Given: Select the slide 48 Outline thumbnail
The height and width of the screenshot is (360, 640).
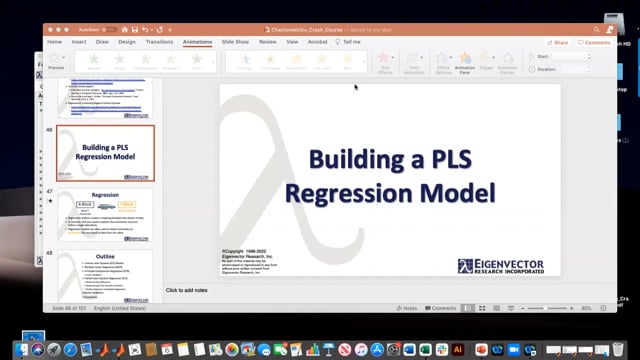Looking at the screenshot, I should pyautogui.click(x=105, y=276).
